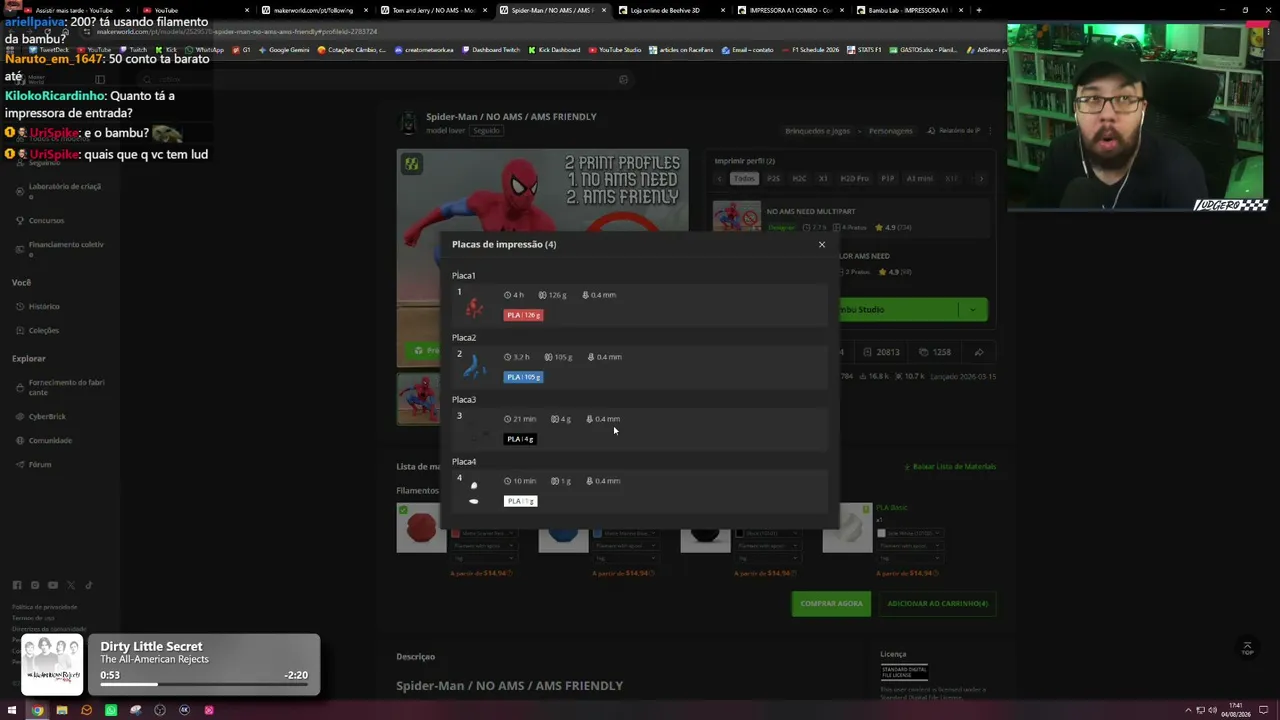Click the scroll-to-top icon at page right

[x=1247, y=649]
